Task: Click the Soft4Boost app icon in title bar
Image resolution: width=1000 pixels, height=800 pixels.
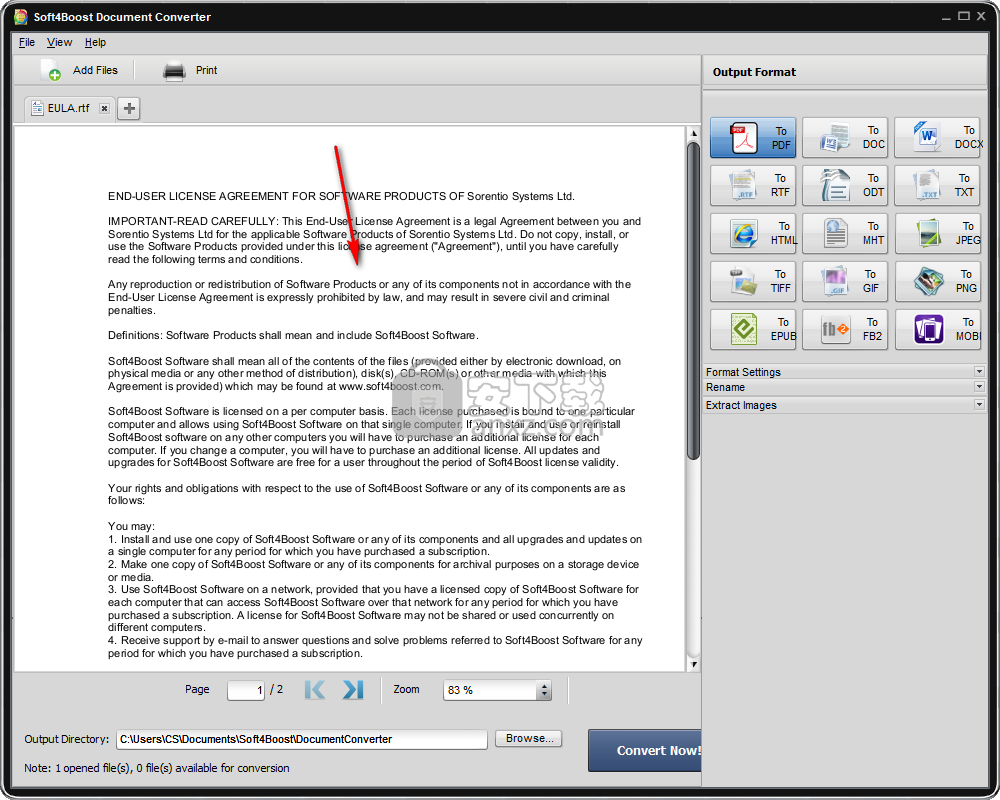Action: pyautogui.click(x=20, y=17)
